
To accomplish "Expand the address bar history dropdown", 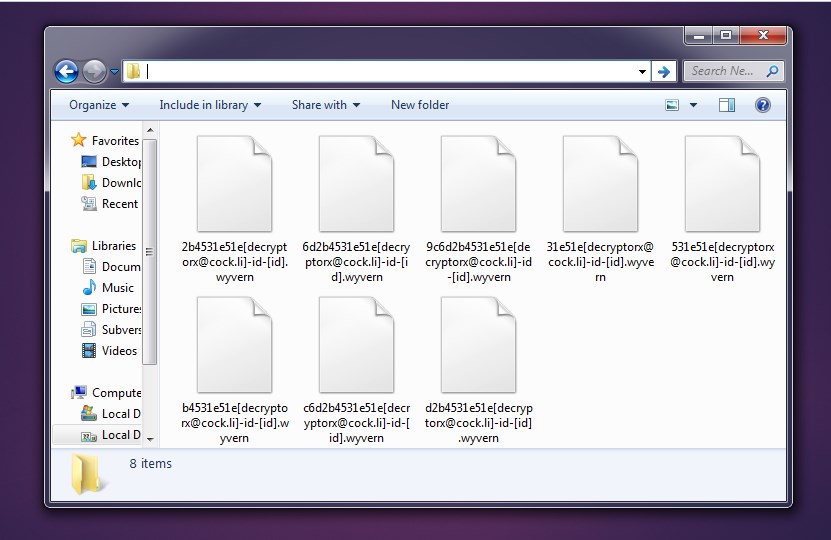I will click(642, 72).
